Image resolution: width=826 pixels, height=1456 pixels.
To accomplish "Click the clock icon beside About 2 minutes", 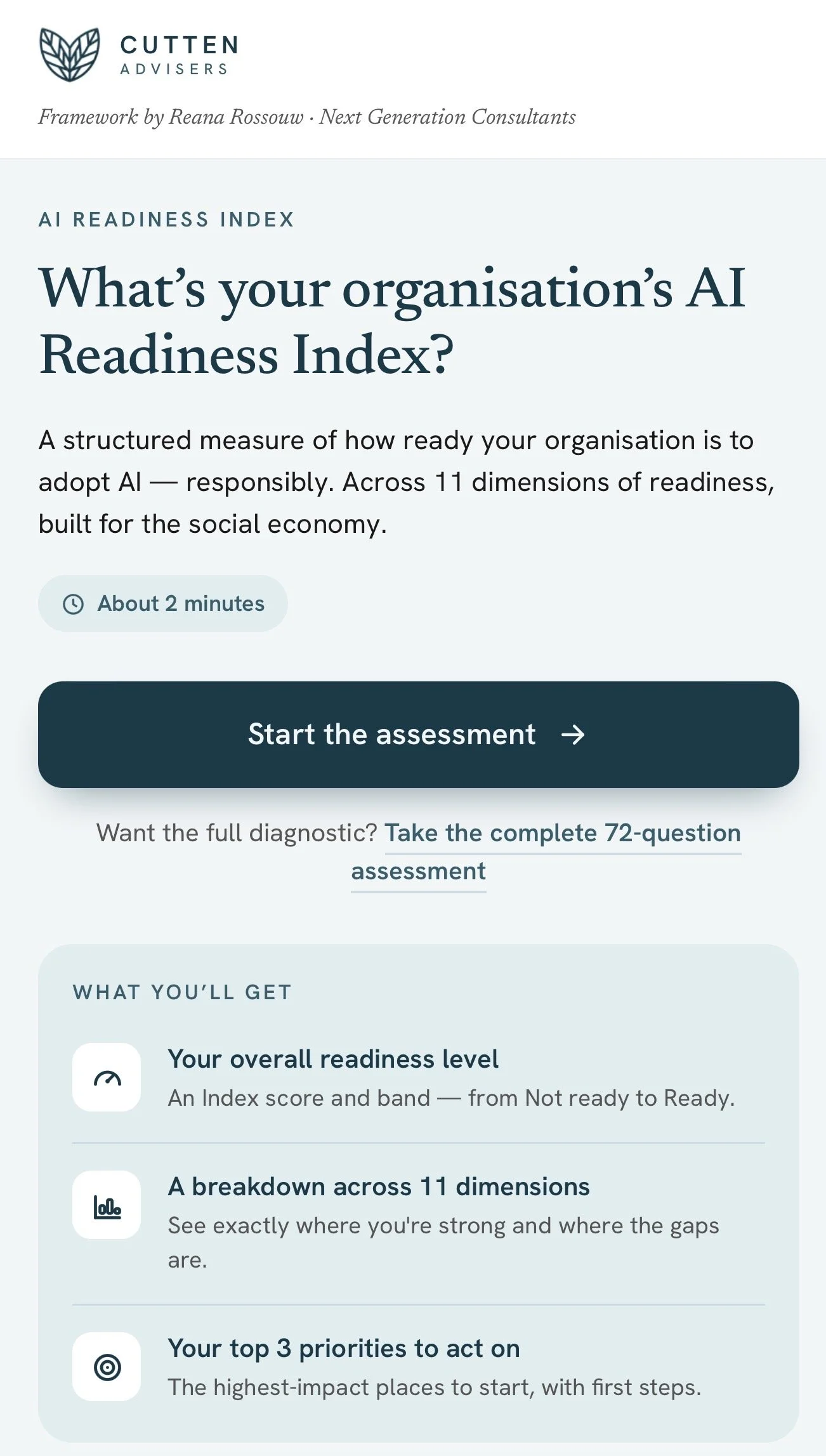I will (74, 604).
